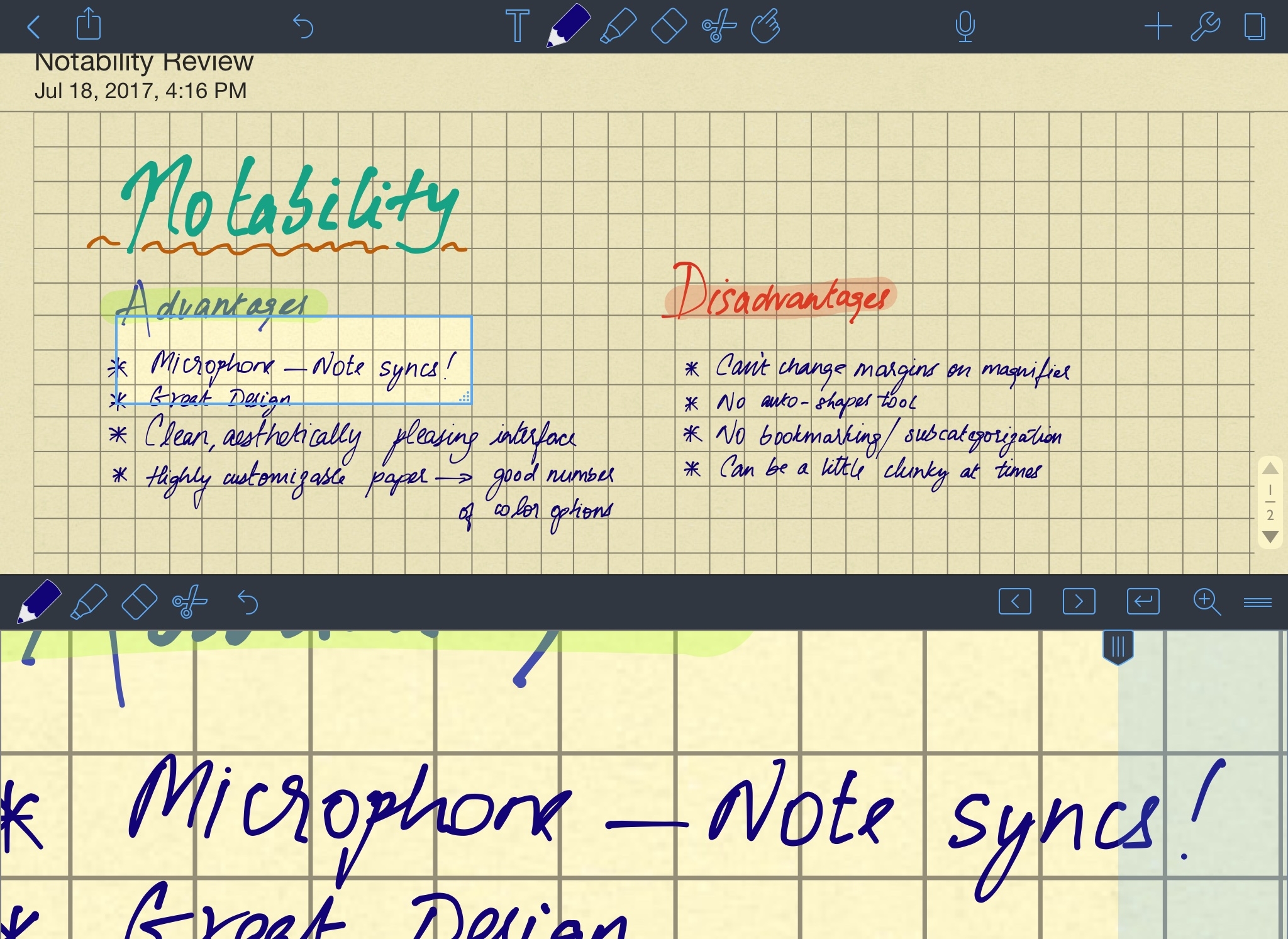Screen dimensions: 1288x939
Task: Edit the Notability Review note title
Action: [144, 62]
